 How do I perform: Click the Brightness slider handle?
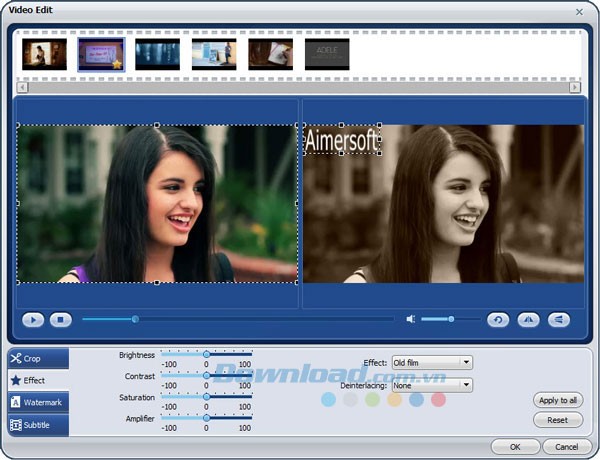[206, 354]
